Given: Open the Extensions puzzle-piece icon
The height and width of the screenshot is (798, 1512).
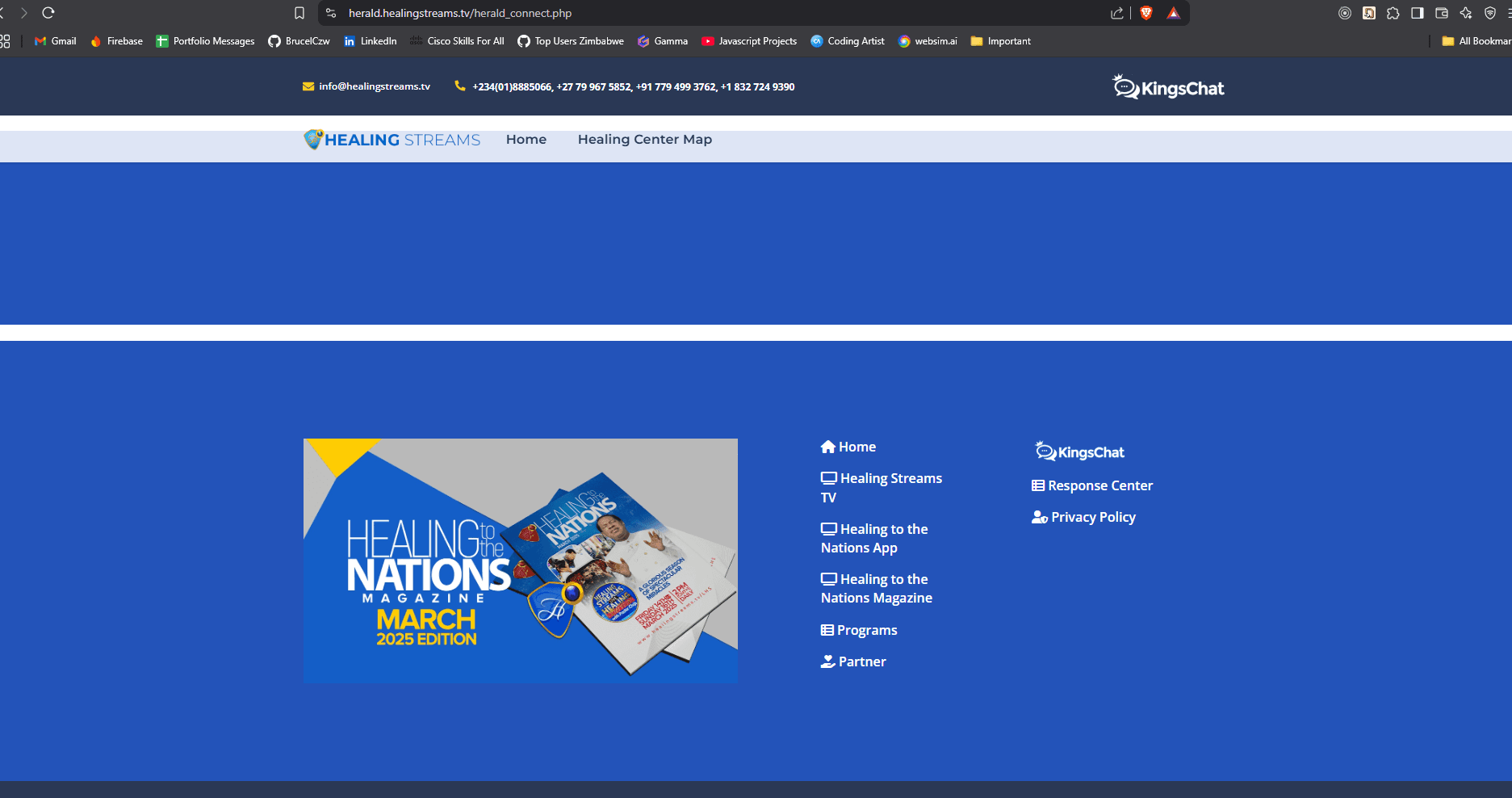Looking at the screenshot, I should pyautogui.click(x=1393, y=13).
